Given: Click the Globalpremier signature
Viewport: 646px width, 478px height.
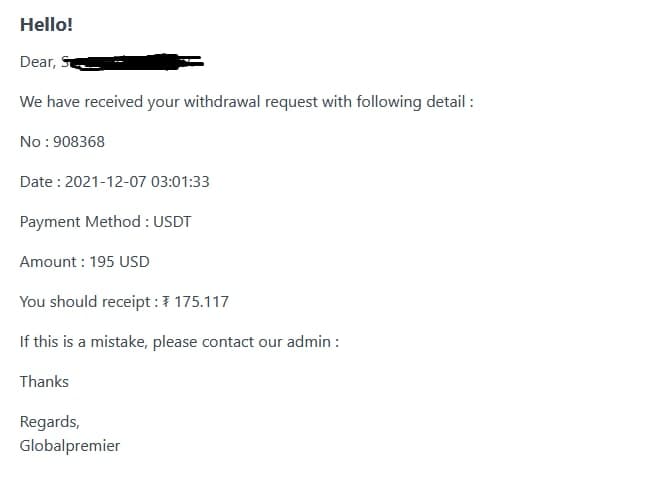Looking at the screenshot, I should 70,446.
